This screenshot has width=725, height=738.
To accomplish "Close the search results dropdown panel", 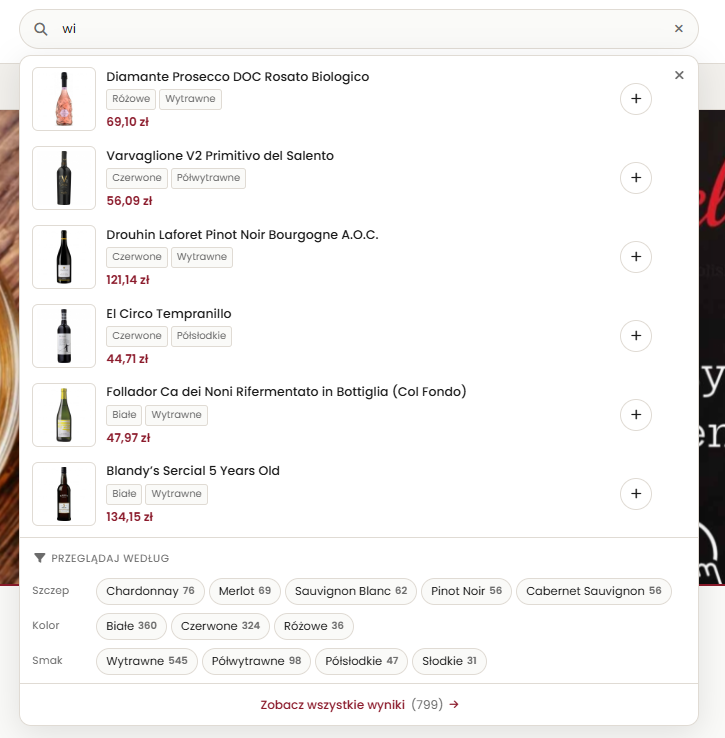I will click(x=679, y=75).
